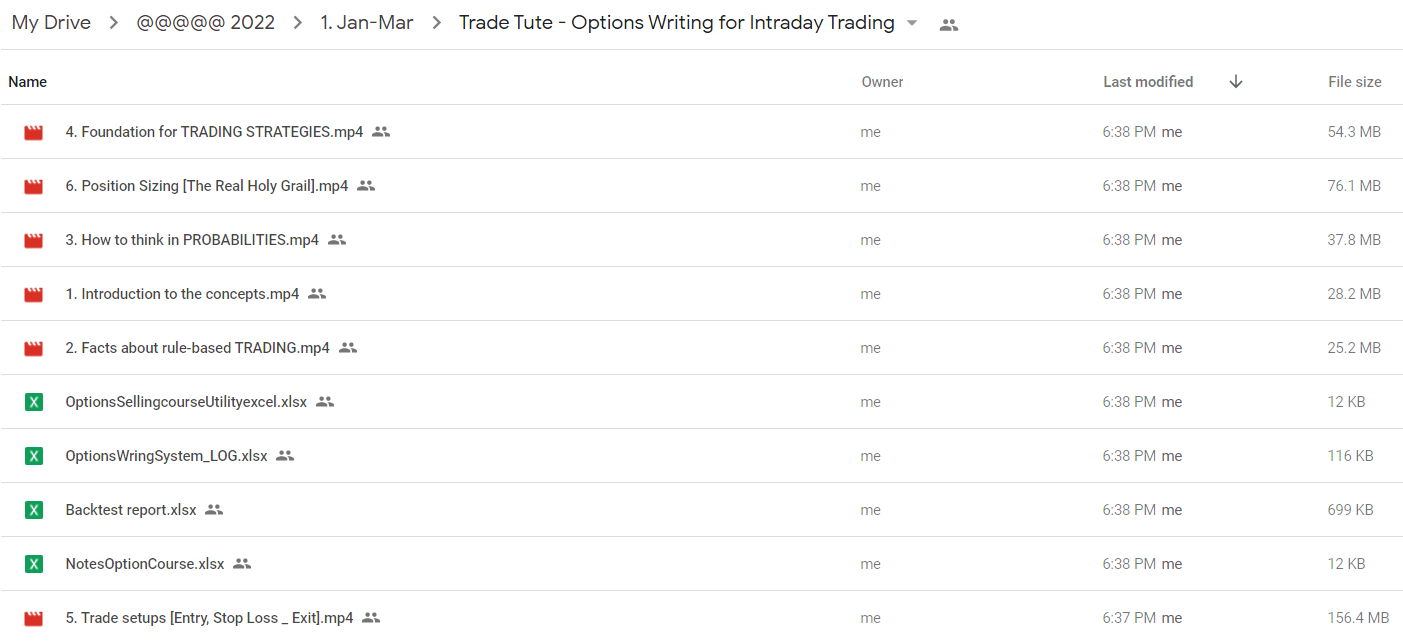The image size is (1403, 641).
Task: Click shared icon next to Introduction to the concepts.mp4
Action: point(317,294)
